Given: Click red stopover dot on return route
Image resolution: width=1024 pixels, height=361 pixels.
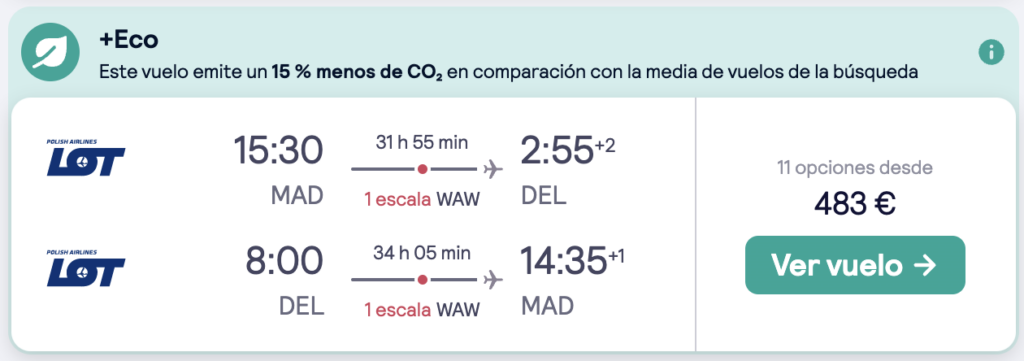Looking at the screenshot, I should 423,280.
